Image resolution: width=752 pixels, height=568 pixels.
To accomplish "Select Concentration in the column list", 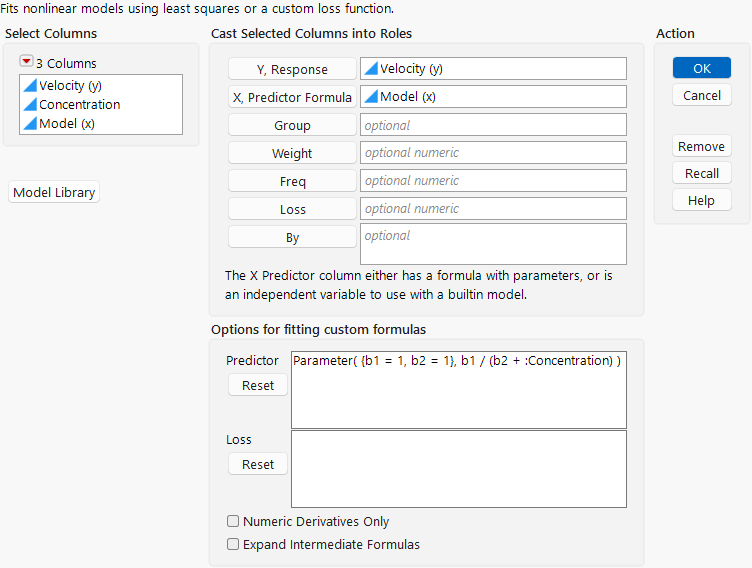I will [79, 105].
